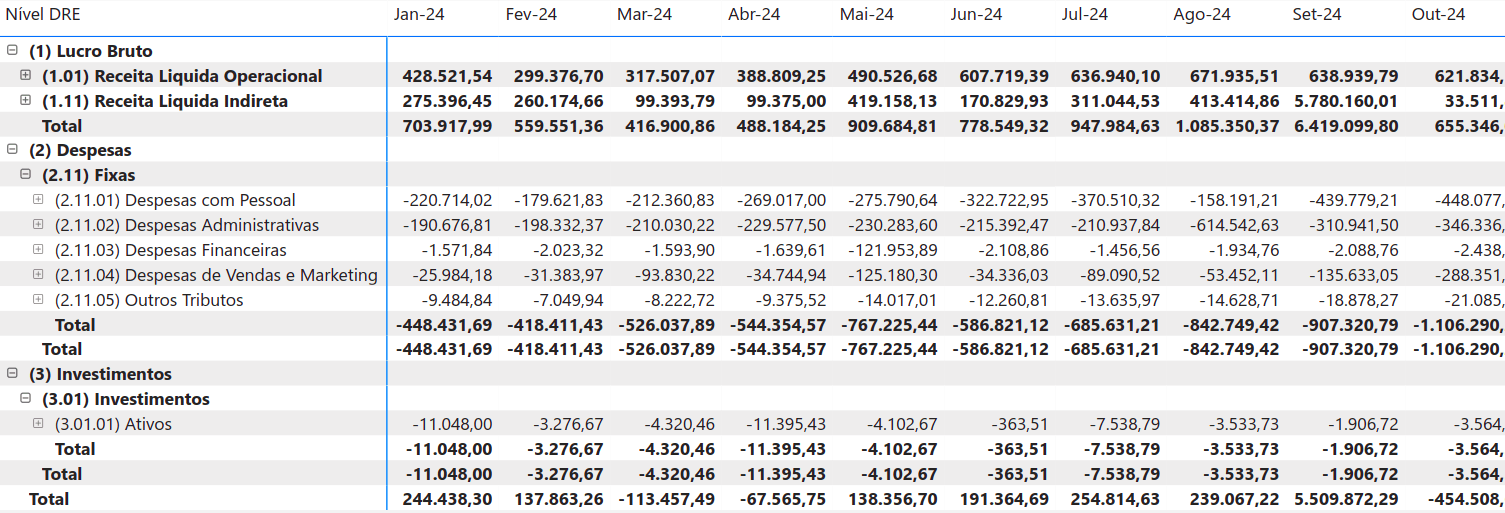Collapse the (3) Investimentos group
This screenshot has height=513, width=1505.
(x=12, y=374)
